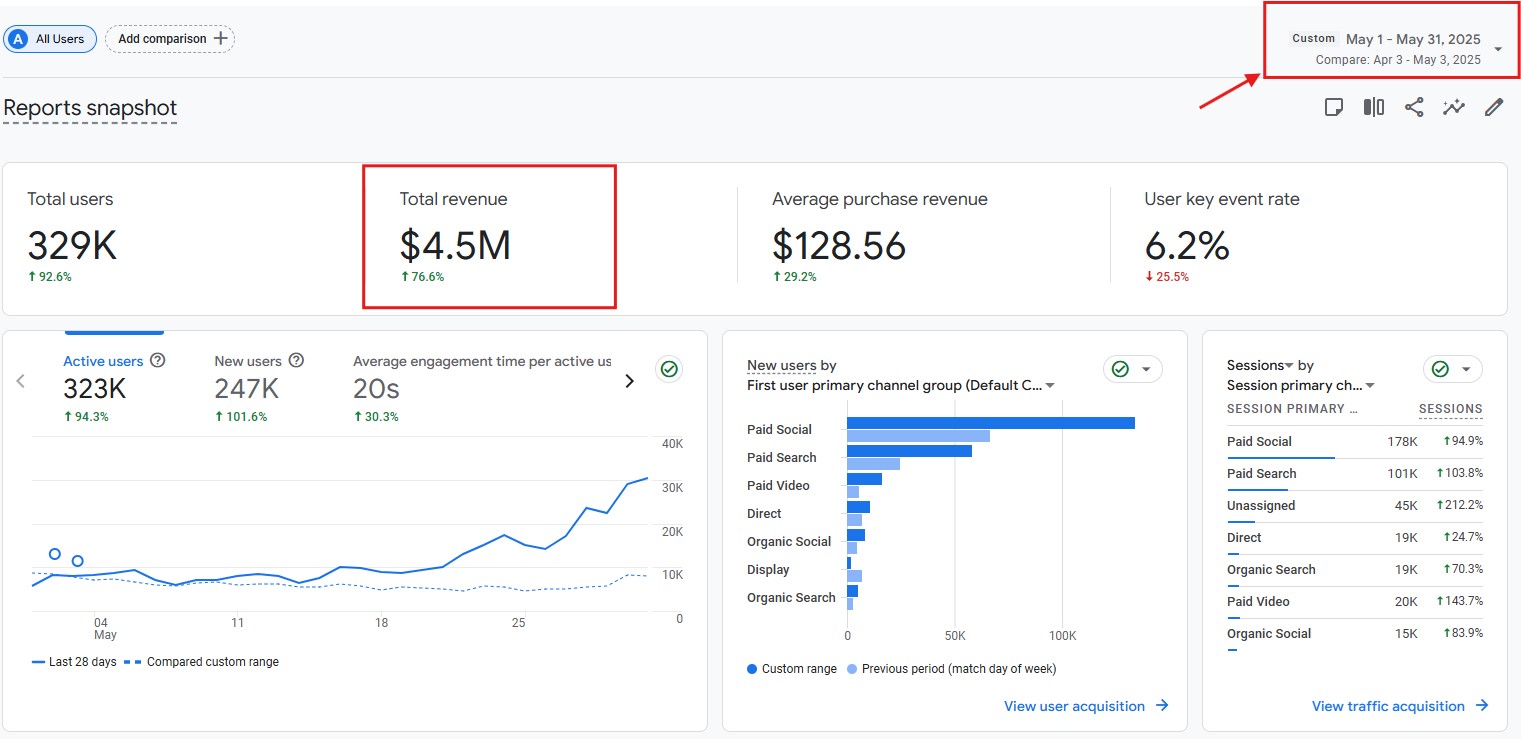Click the Unassigned row in Sessions table
This screenshot has height=739, width=1521.
coord(1355,506)
